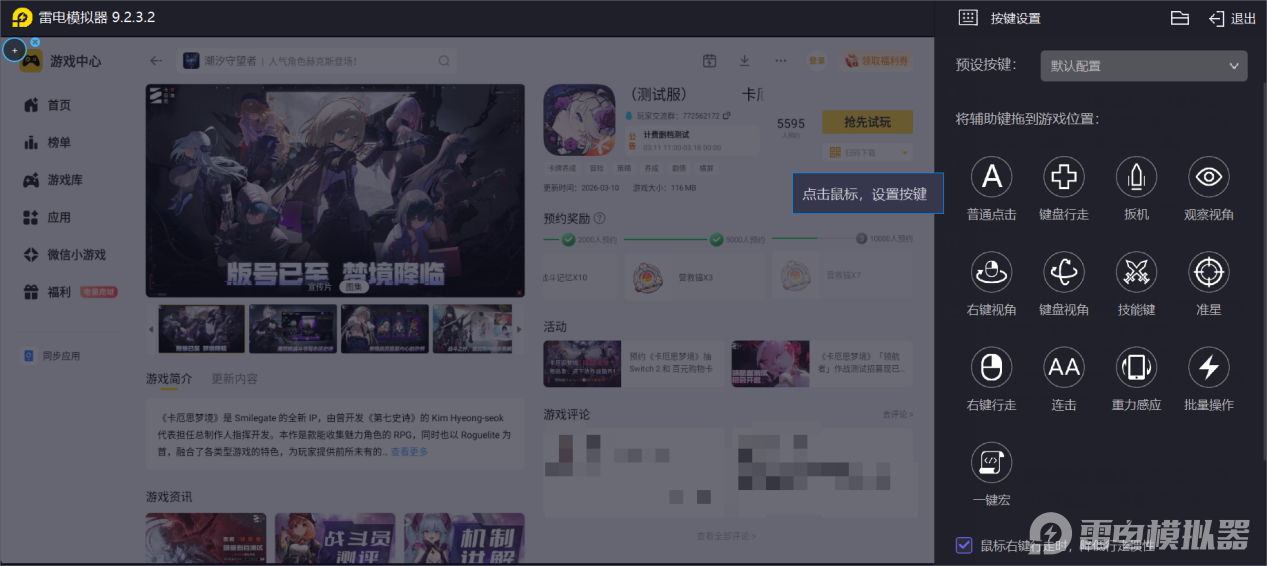Select the 观察视角 eye icon
This screenshot has width=1267, height=566.
(x=1208, y=177)
